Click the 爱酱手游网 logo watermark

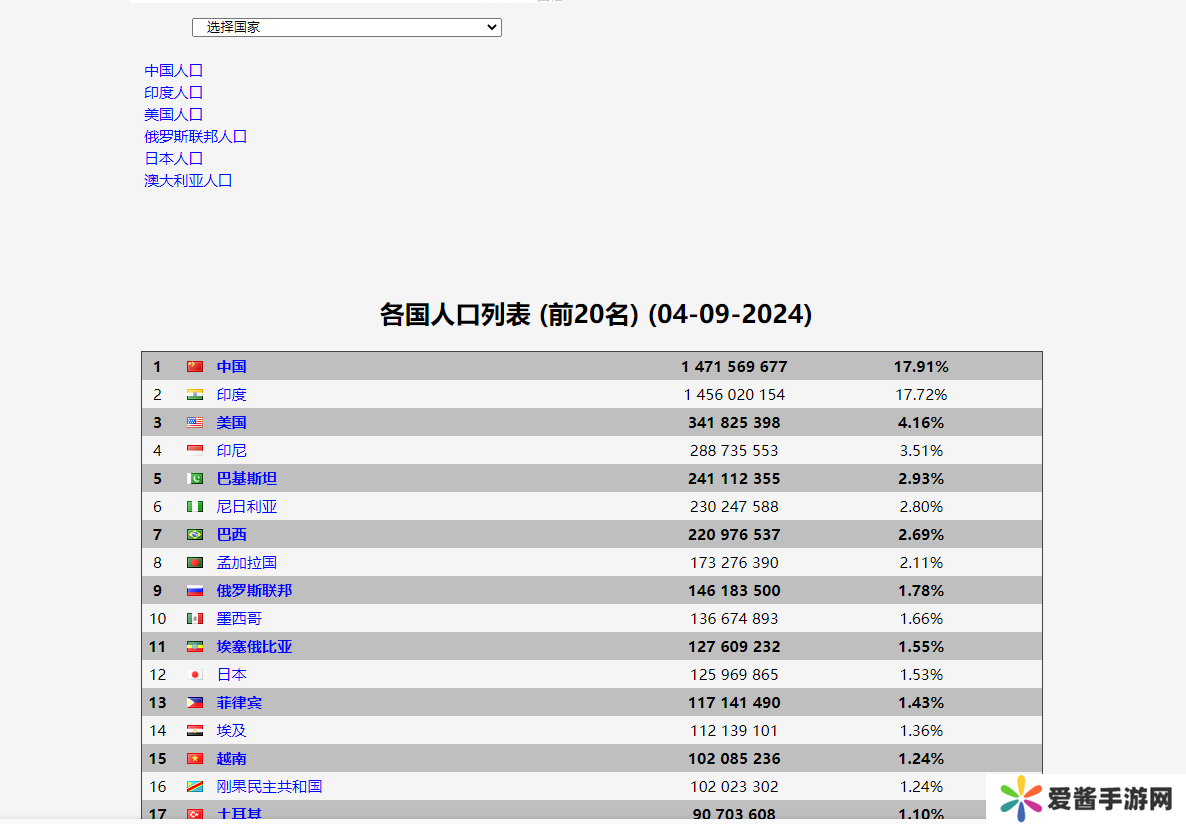click(1086, 798)
